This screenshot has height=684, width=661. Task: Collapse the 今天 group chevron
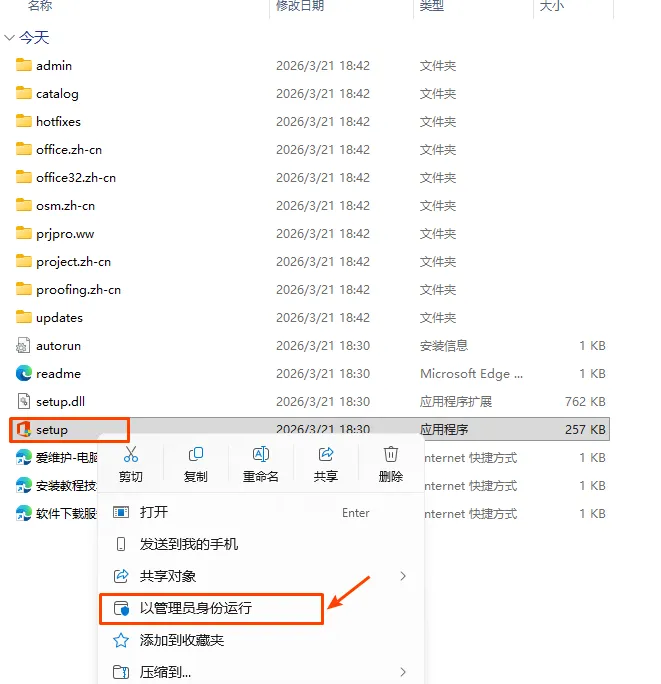point(9,38)
